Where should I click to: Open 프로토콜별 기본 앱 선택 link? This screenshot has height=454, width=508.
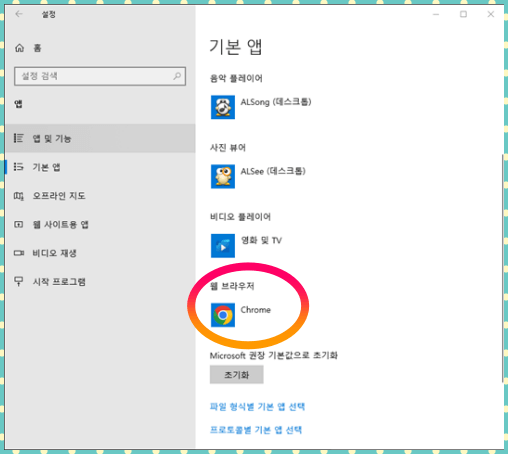(x=256, y=430)
